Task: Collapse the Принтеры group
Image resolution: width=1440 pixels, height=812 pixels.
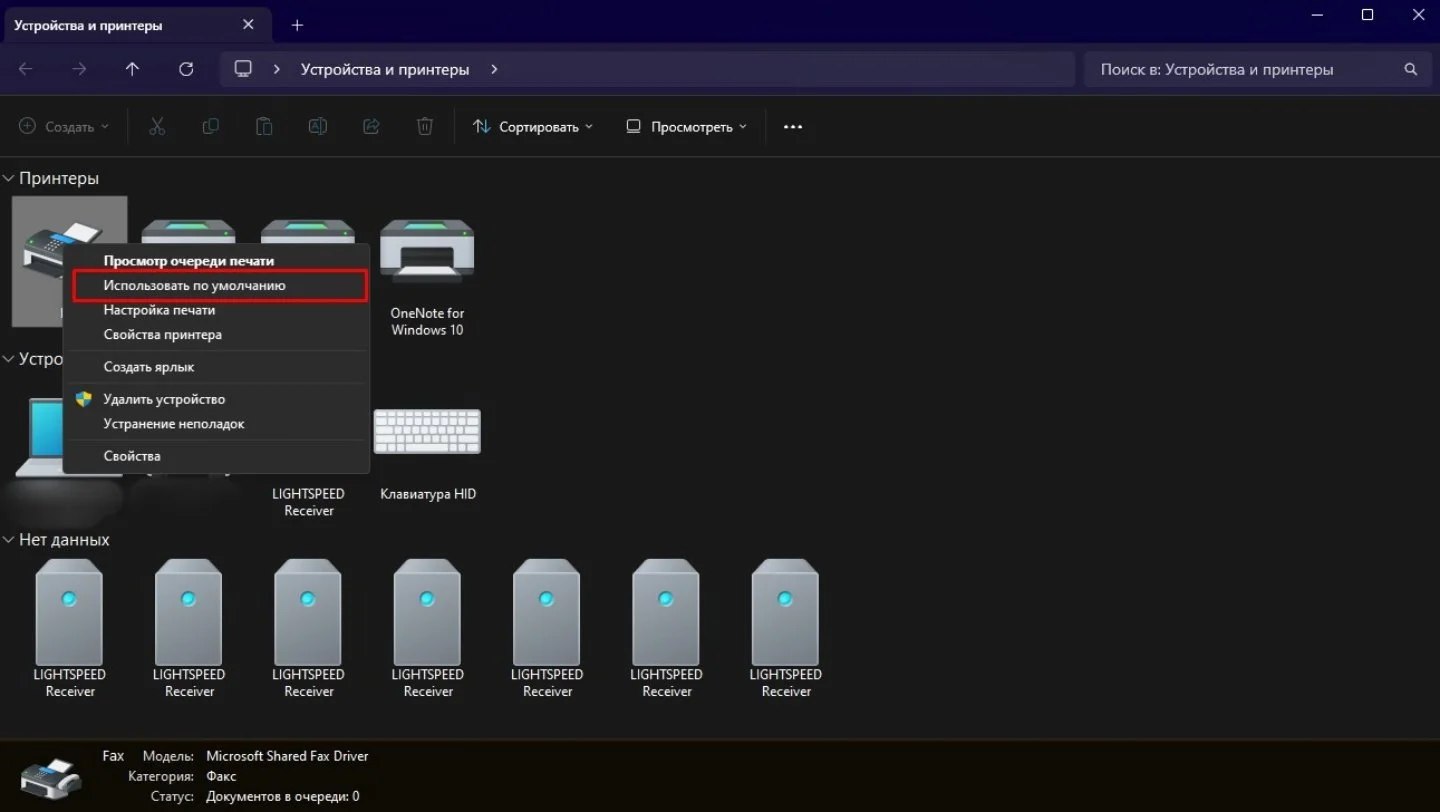Action: pos(9,179)
